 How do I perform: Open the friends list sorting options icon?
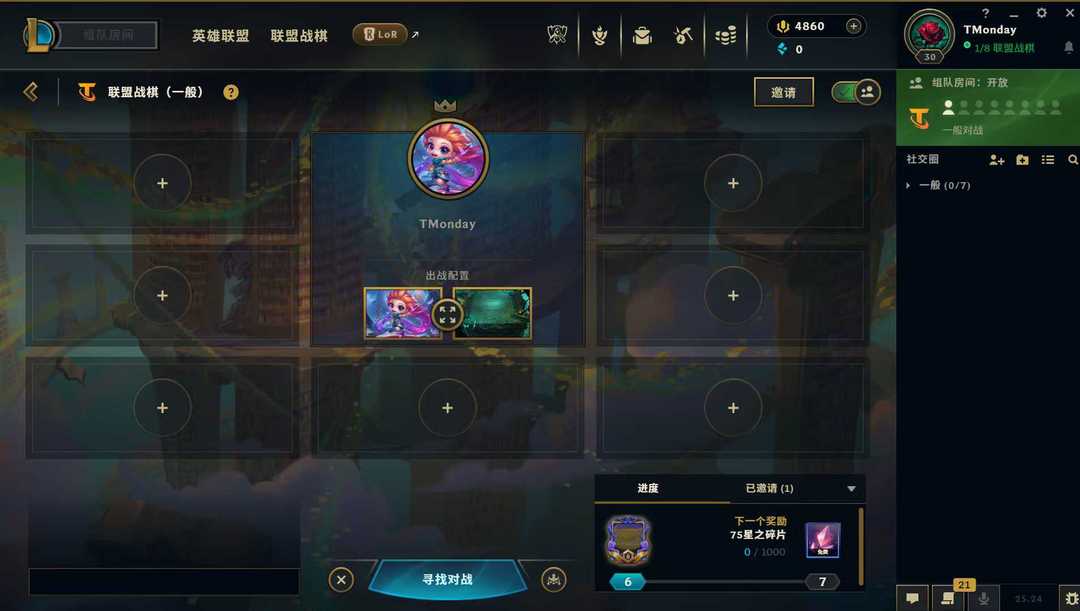(x=1048, y=160)
